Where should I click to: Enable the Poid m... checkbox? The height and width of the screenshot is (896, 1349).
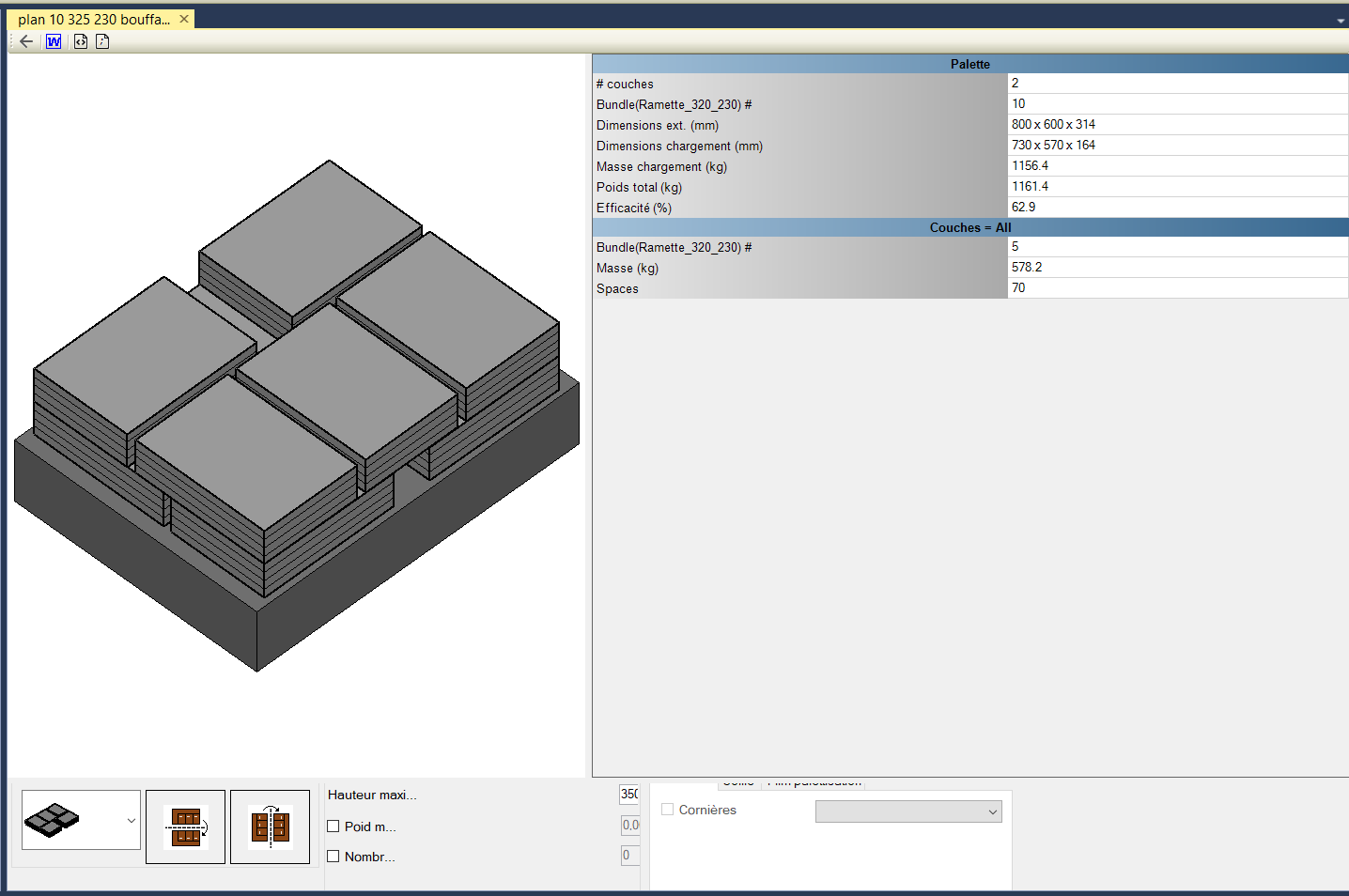pyautogui.click(x=333, y=826)
